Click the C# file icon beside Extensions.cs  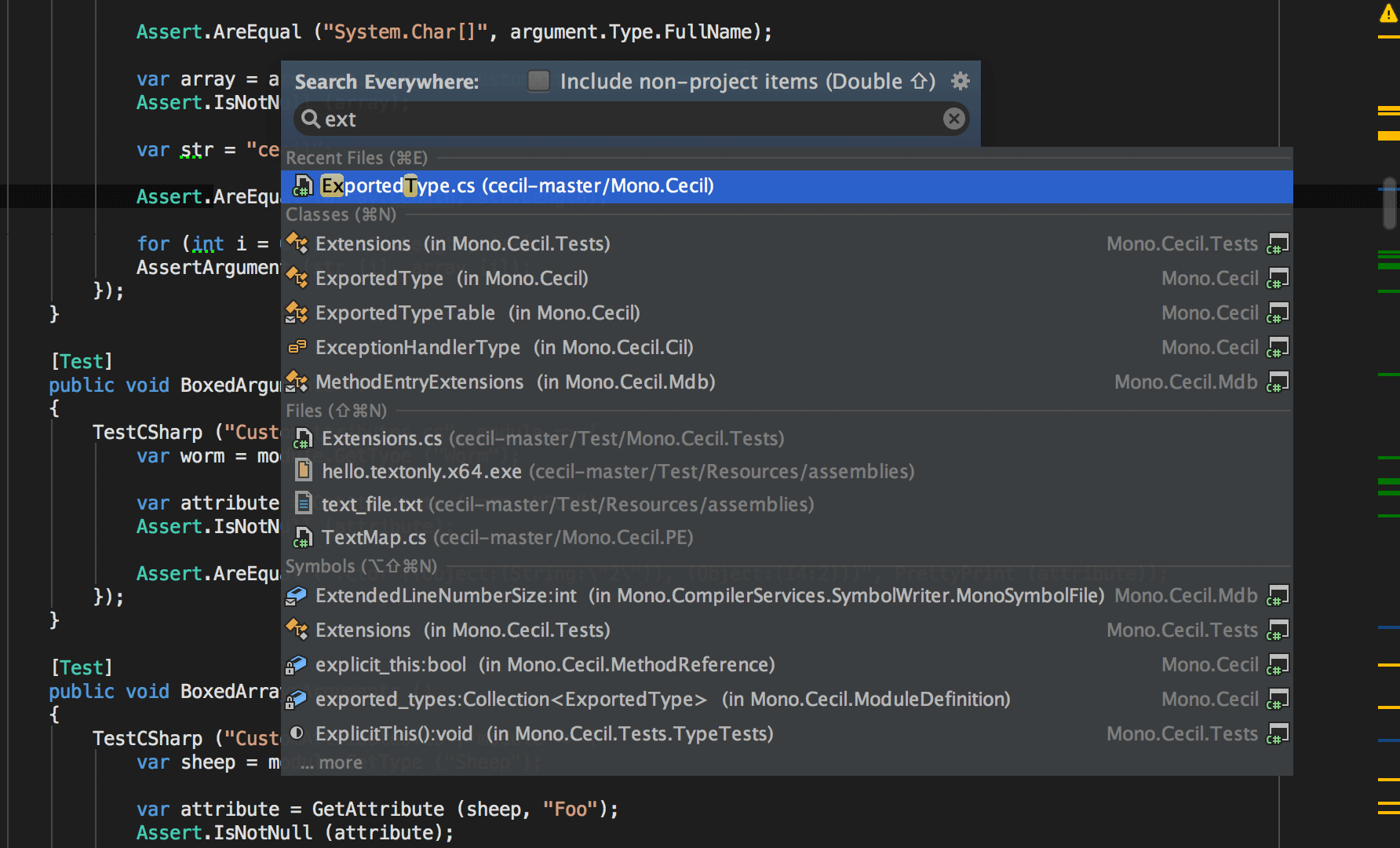(303, 438)
